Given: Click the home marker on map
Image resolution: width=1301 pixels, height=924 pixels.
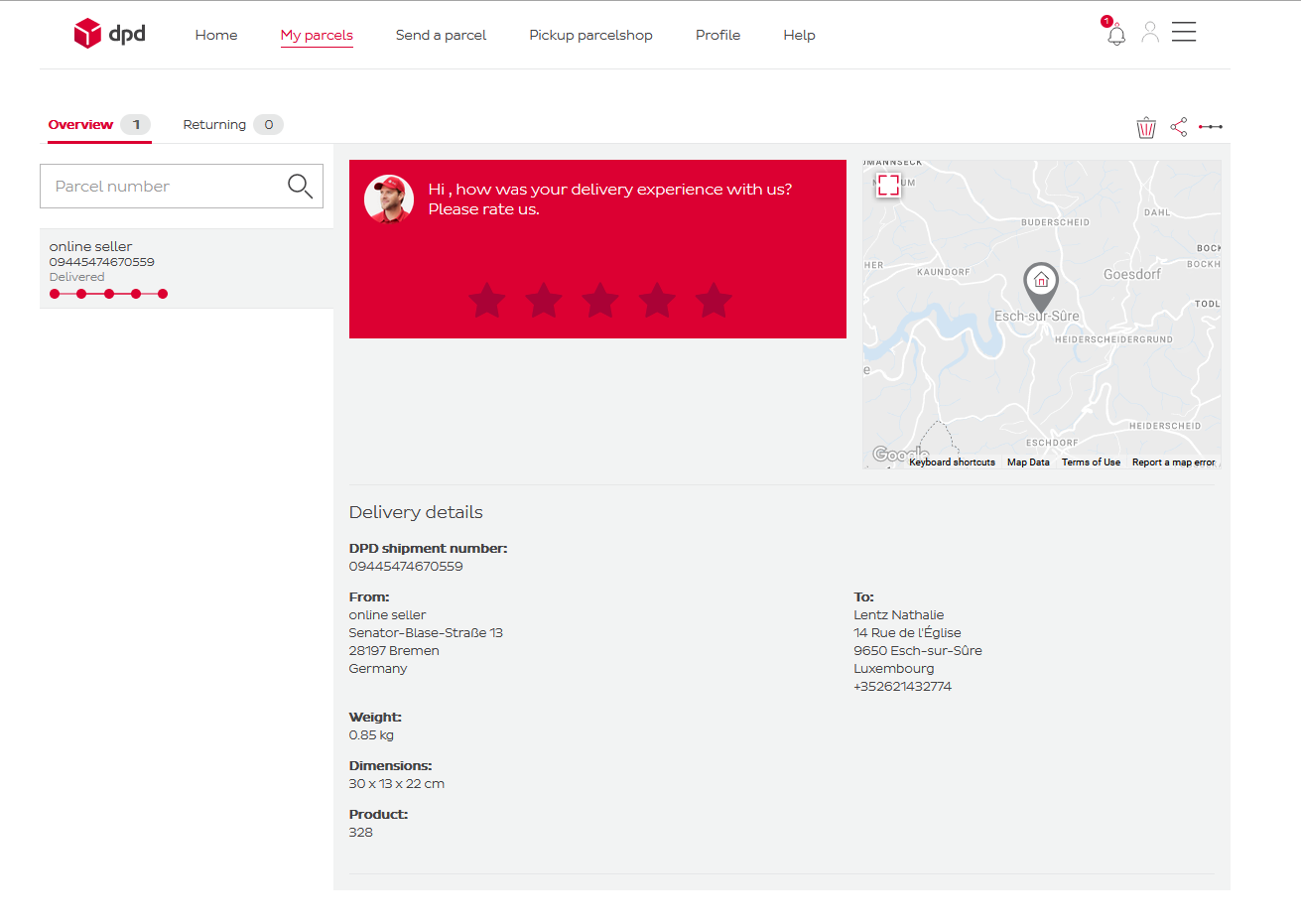Looking at the screenshot, I should 1041,282.
